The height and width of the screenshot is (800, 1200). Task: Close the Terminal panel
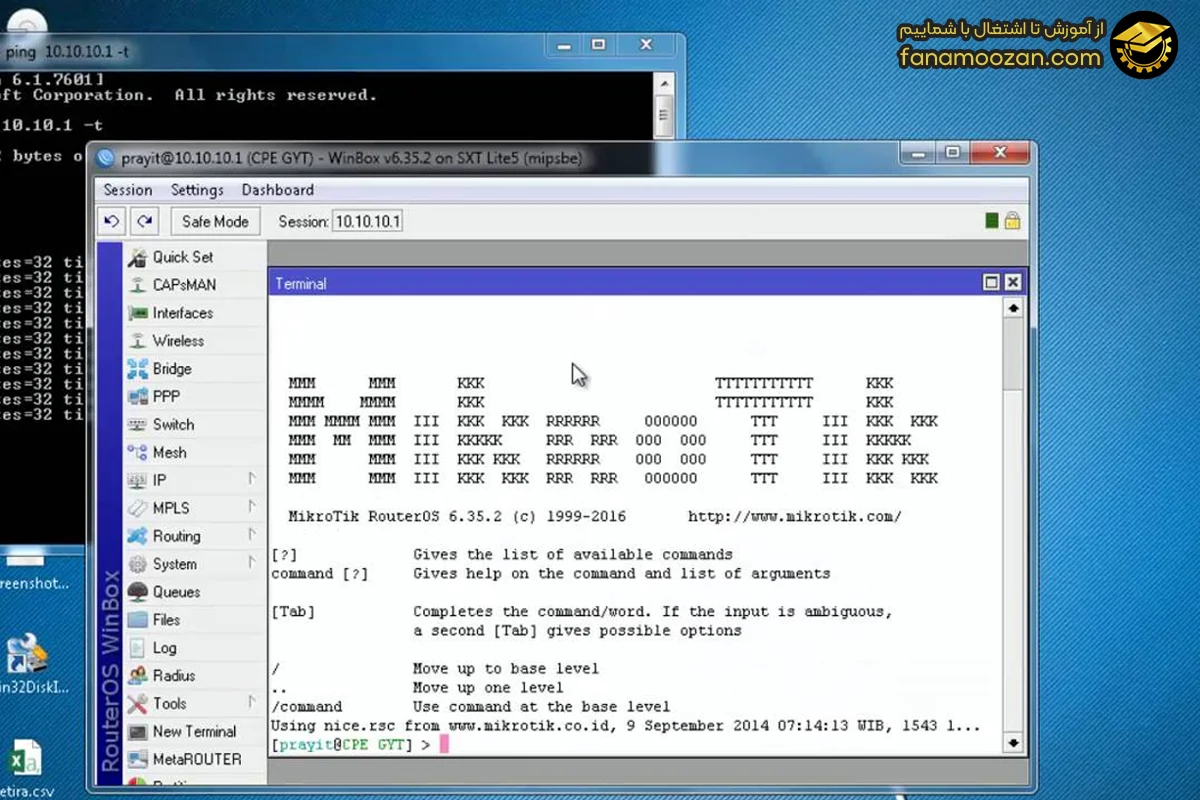coord(1012,283)
